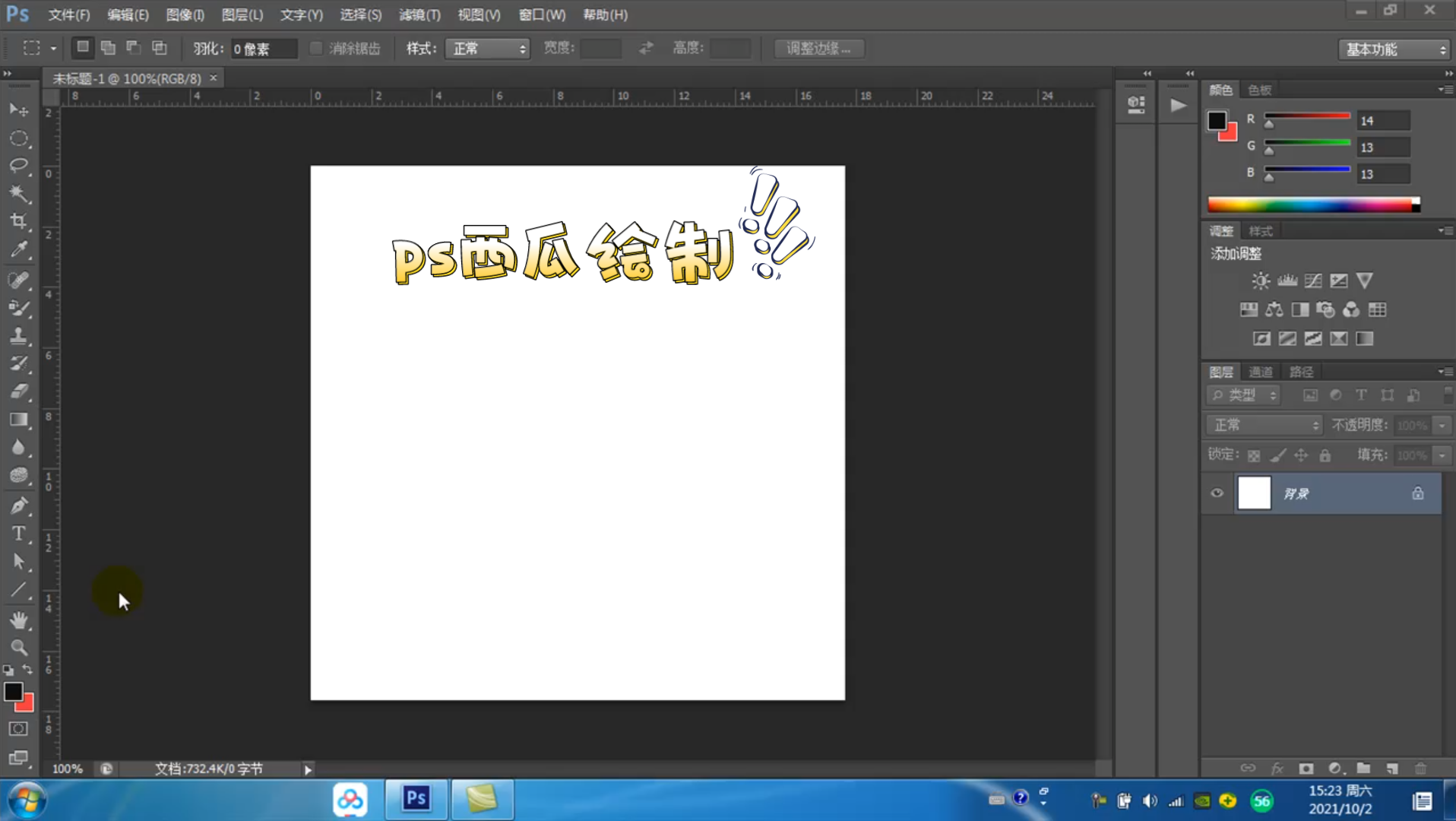Select the Zoom tool

coord(19,648)
